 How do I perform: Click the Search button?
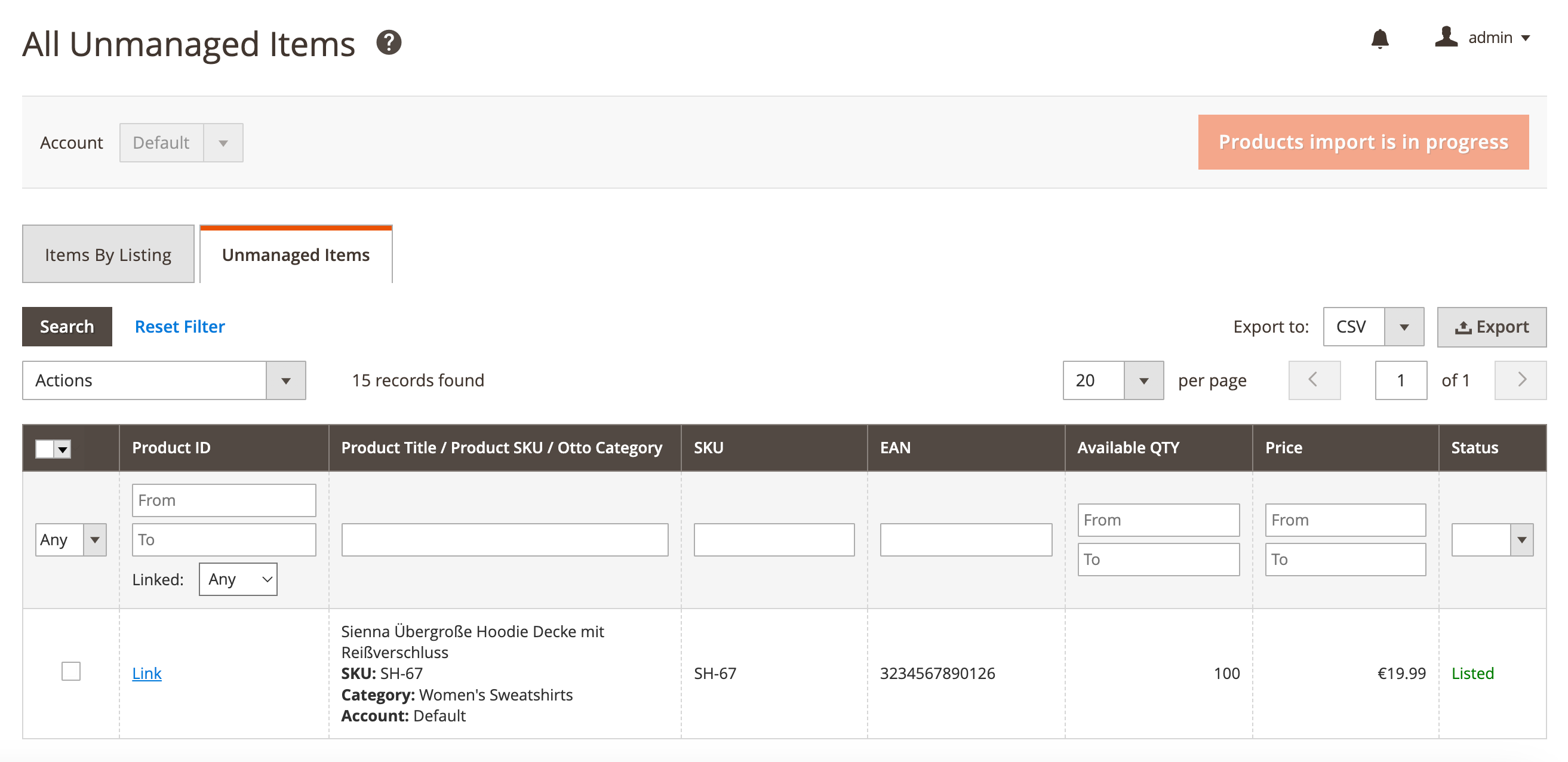(x=67, y=327)
